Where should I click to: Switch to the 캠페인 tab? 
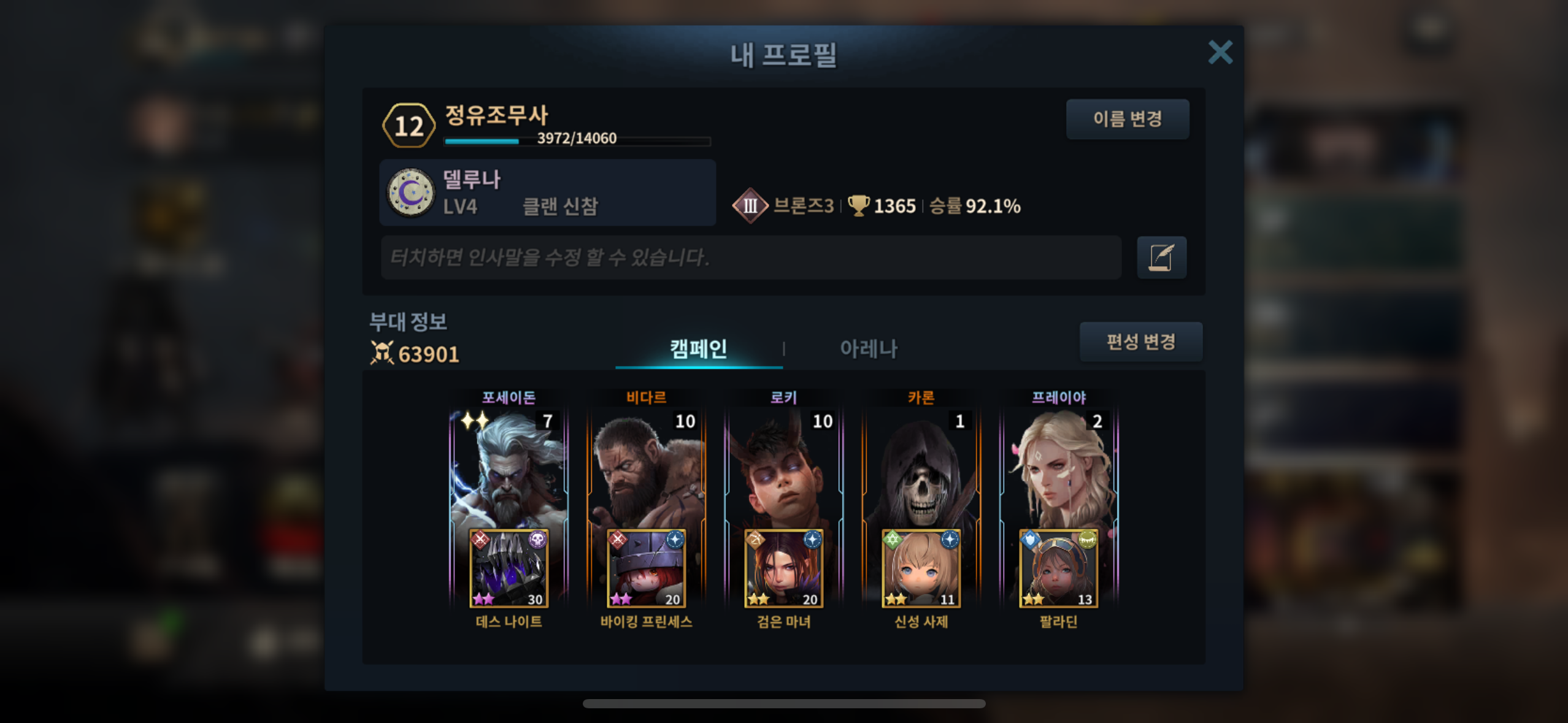tap(699, 349)
